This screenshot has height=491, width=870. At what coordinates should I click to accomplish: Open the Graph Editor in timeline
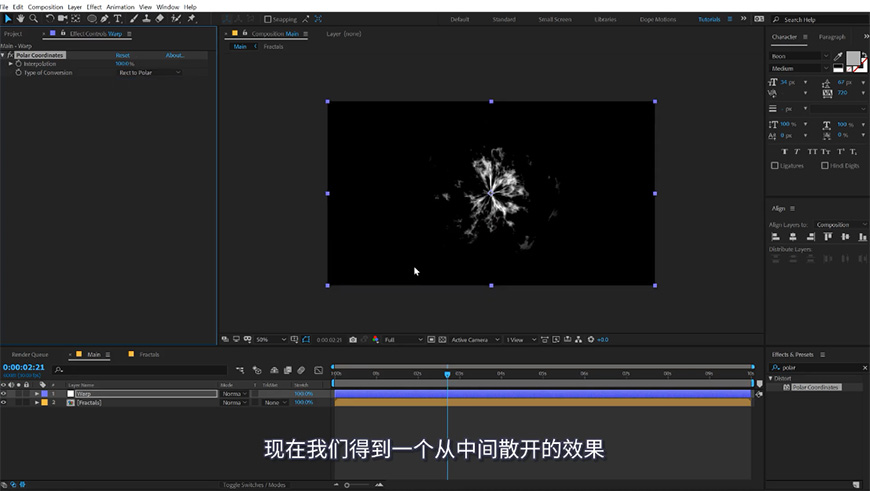[318, 370]
